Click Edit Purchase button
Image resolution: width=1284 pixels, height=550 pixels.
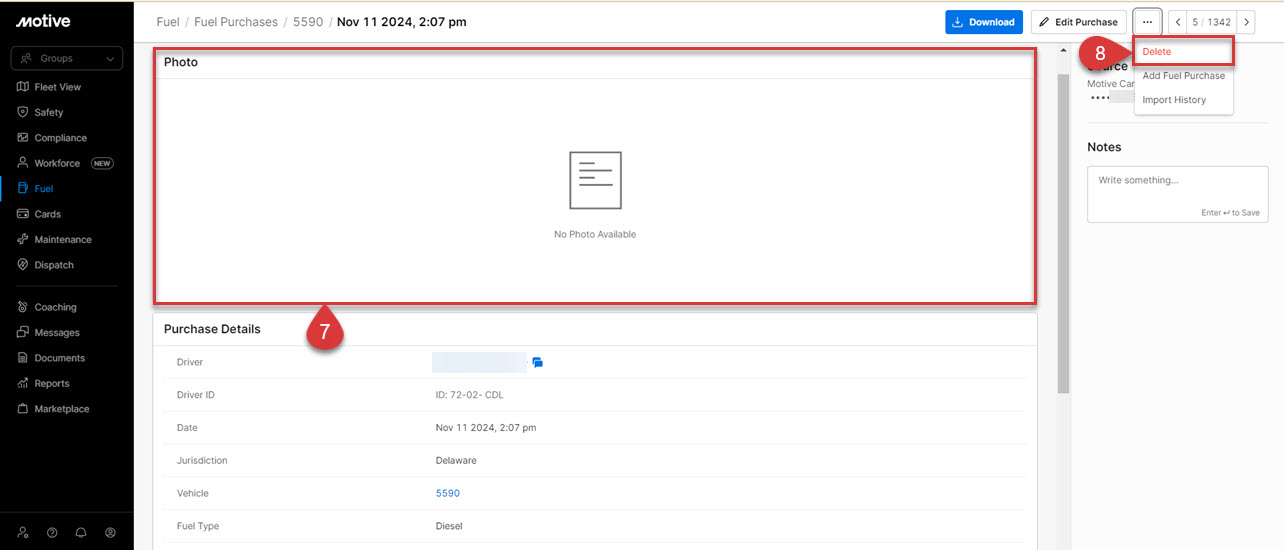[1079, 22]
